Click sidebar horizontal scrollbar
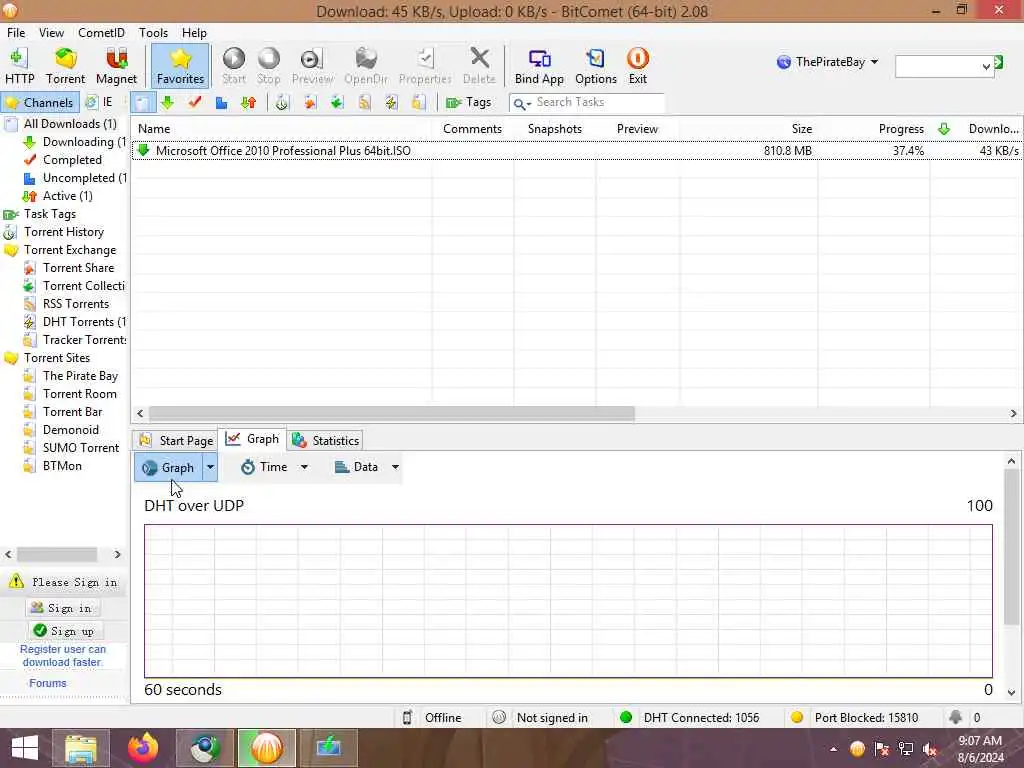 tap(57, 555)
